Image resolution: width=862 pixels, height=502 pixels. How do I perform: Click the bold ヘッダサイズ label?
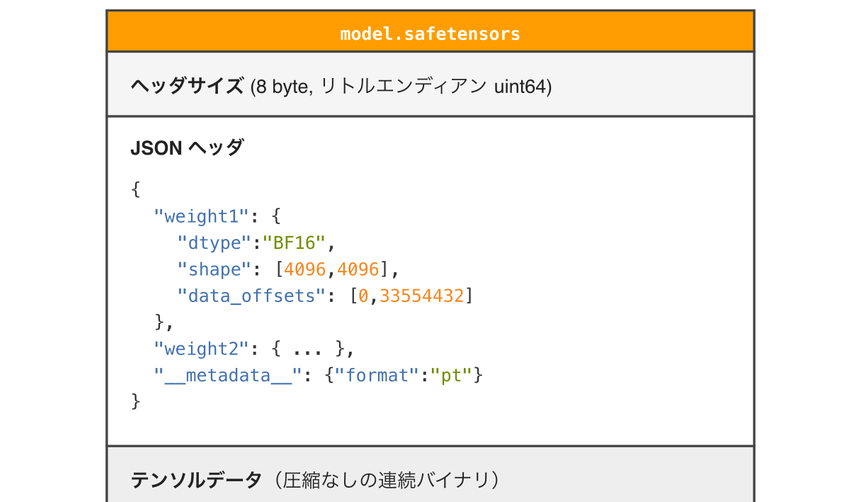[187, 86]
